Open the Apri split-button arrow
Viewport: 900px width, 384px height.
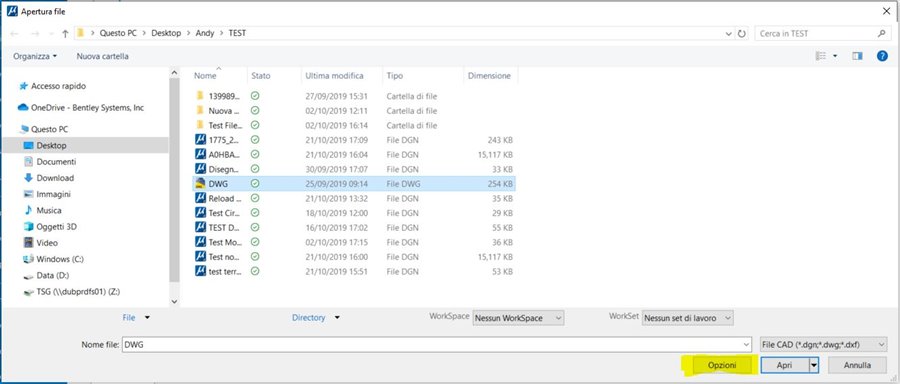pos(814,365)
